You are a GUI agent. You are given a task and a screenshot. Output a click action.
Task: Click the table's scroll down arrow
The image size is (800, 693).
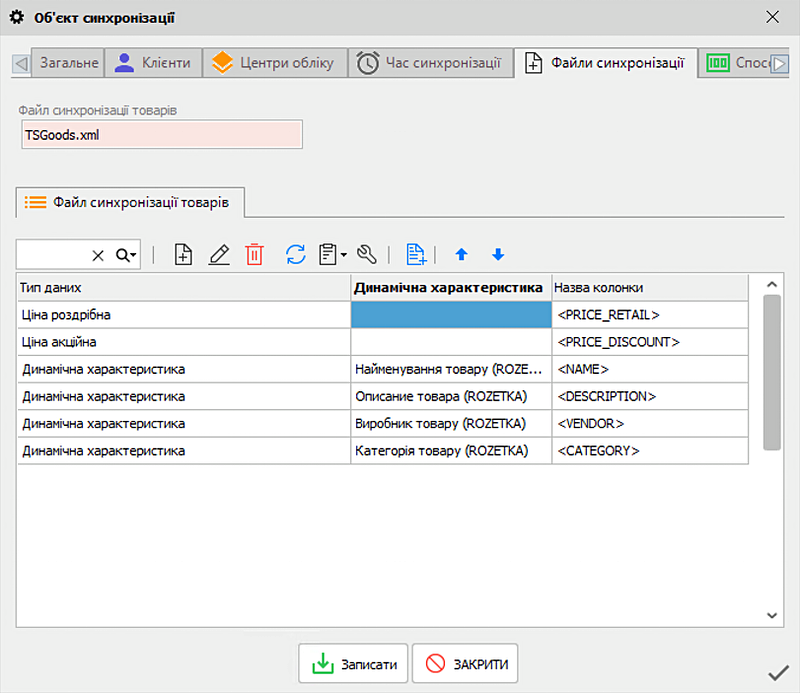click(x=772, y=615)
